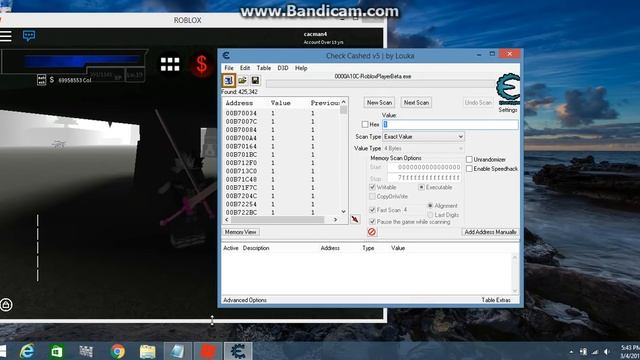Select the Executable option
Image resolution: width=640 pixels, height=360 pixels.
pos(422,187)
